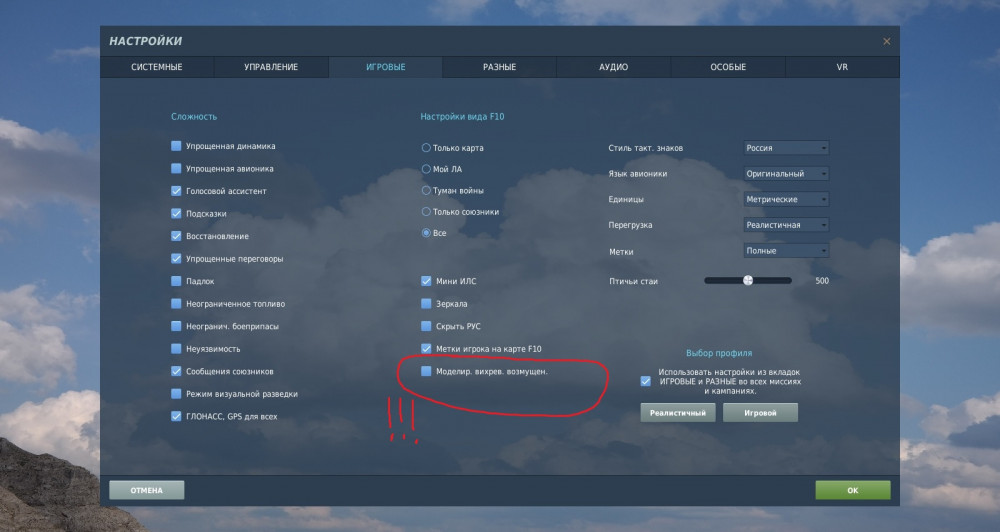
Task: Switch to the VR tab
Action: click(842, 67)
